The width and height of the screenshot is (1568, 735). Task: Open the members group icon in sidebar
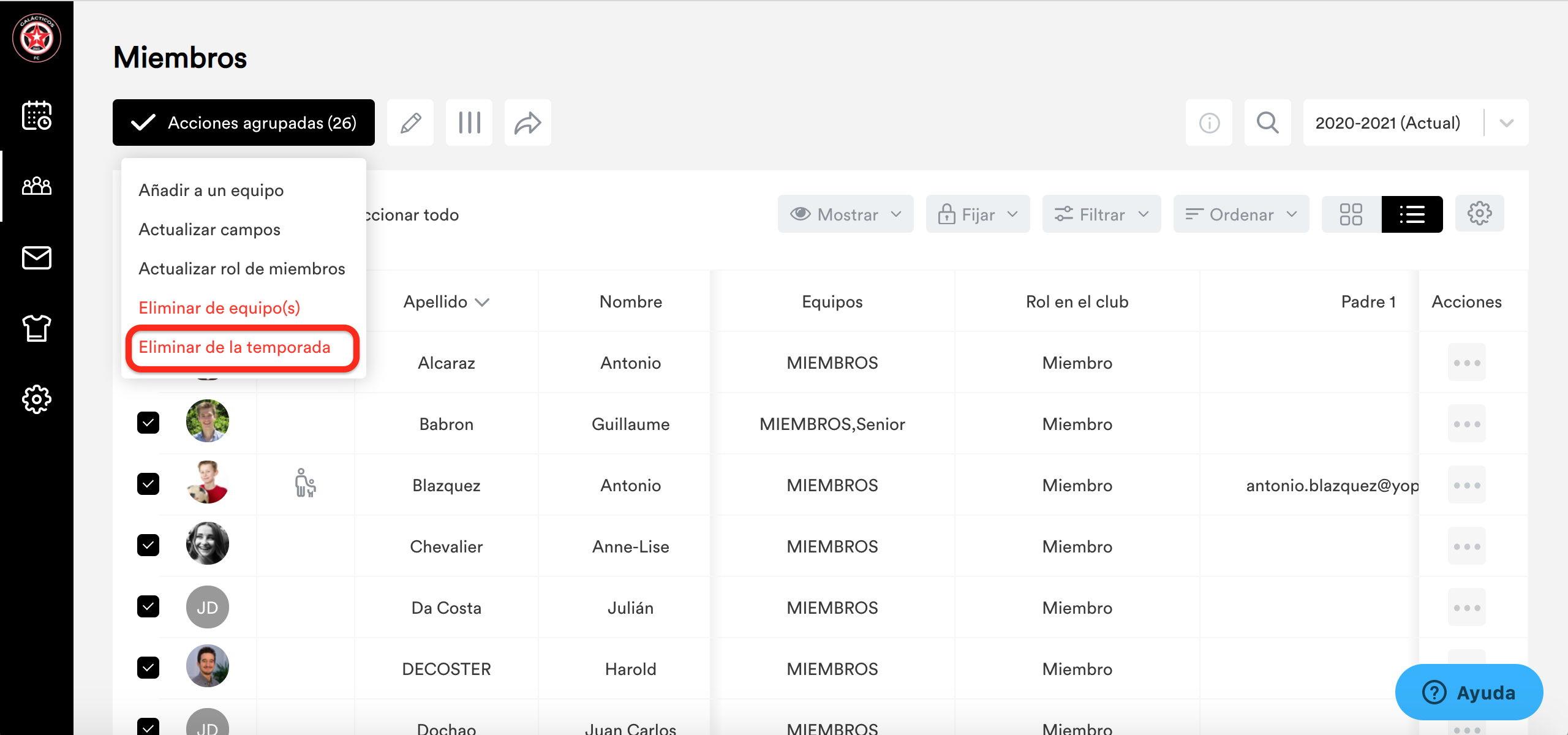click(37, 186)
